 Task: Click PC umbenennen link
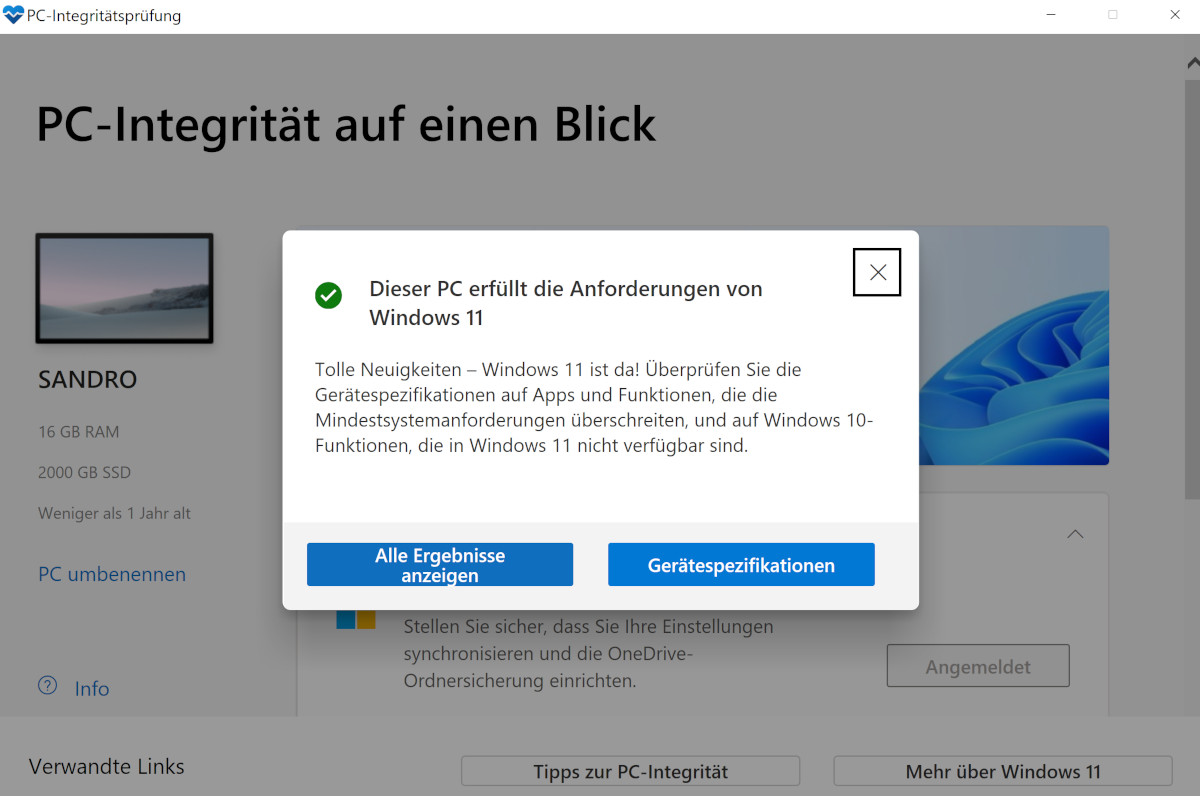click(112, 574)
